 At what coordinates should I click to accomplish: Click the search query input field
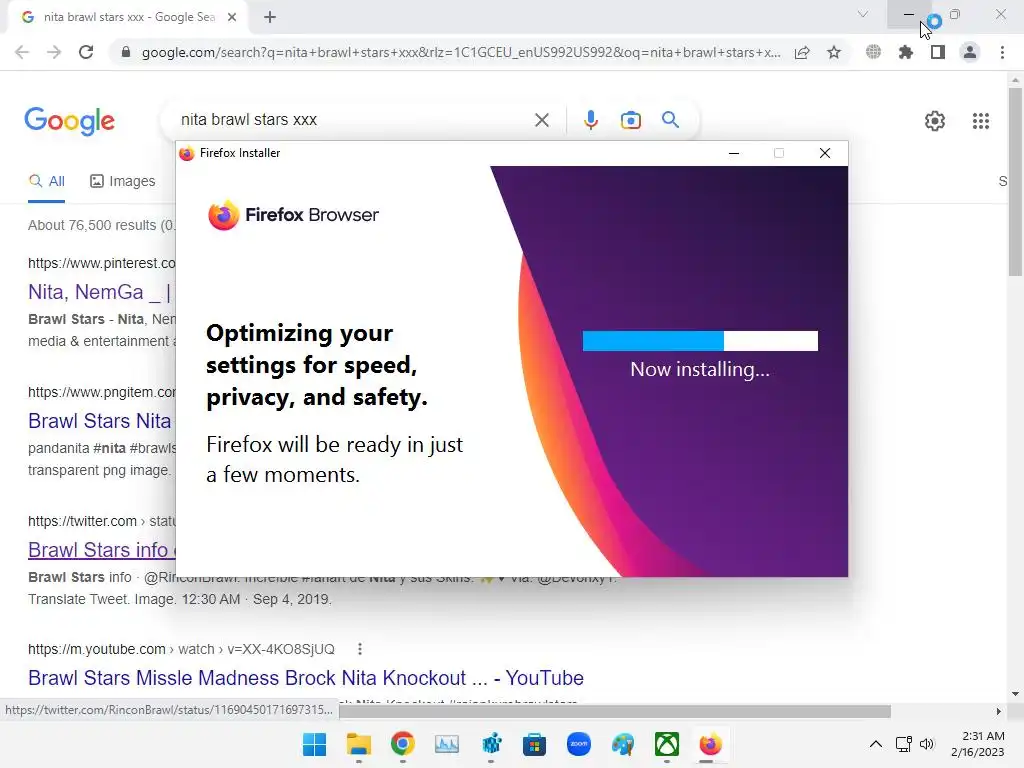click(x=353, y=120)
